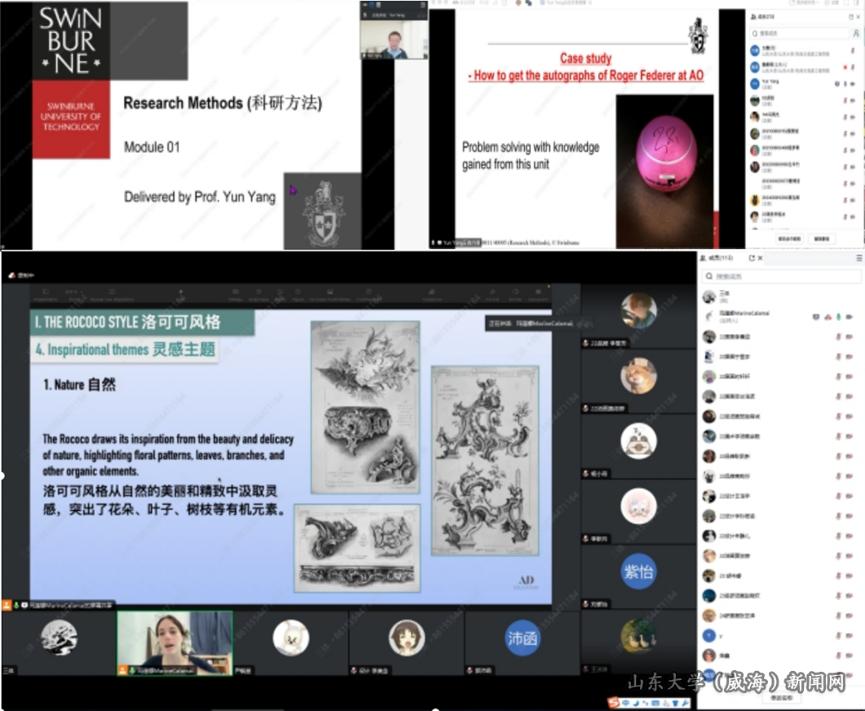
Task: Click the Case study heading on the Federer slide
Action: (x=586, y=58)
